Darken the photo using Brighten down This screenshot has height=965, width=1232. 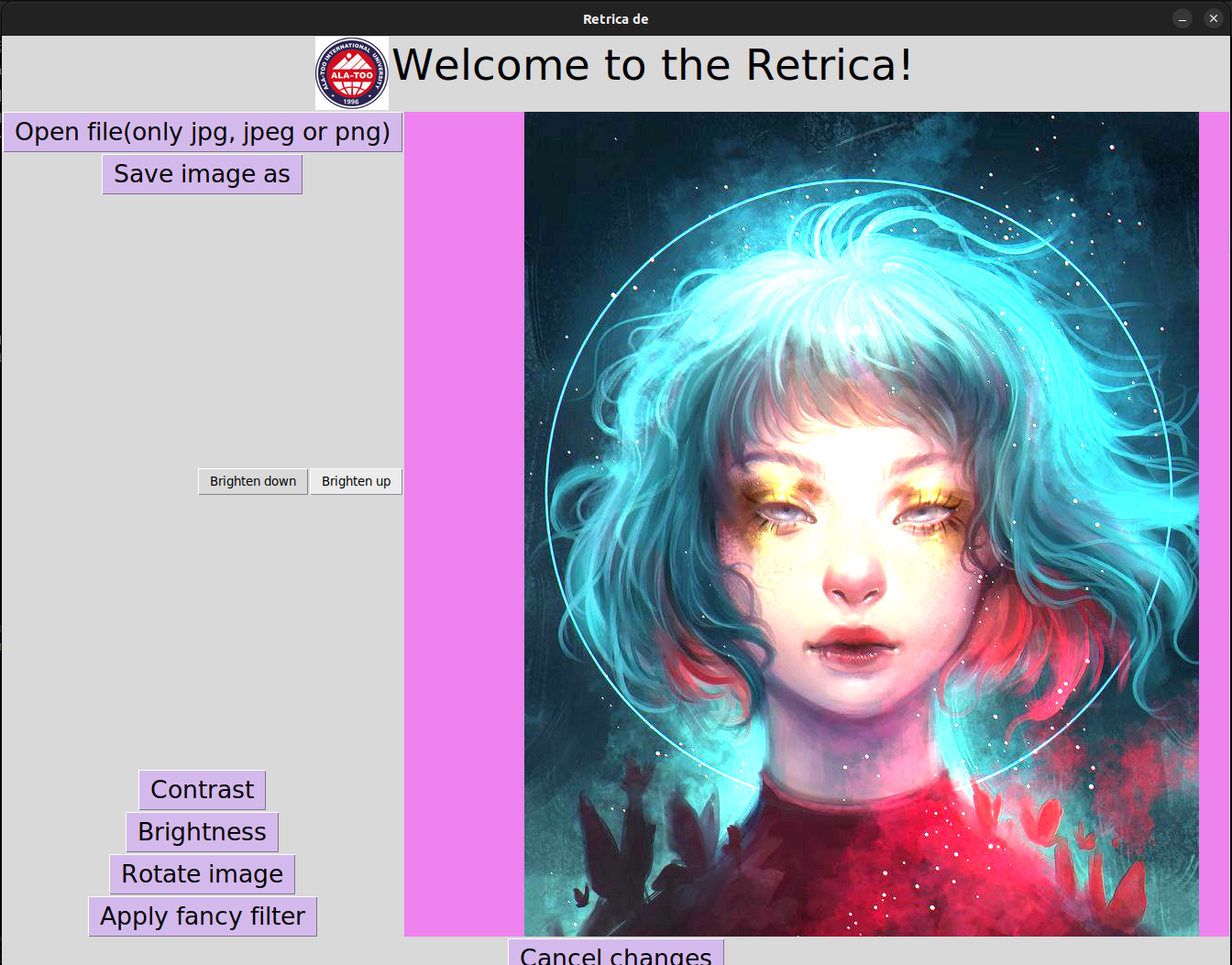pyautogui.click(x=253, y=481)
